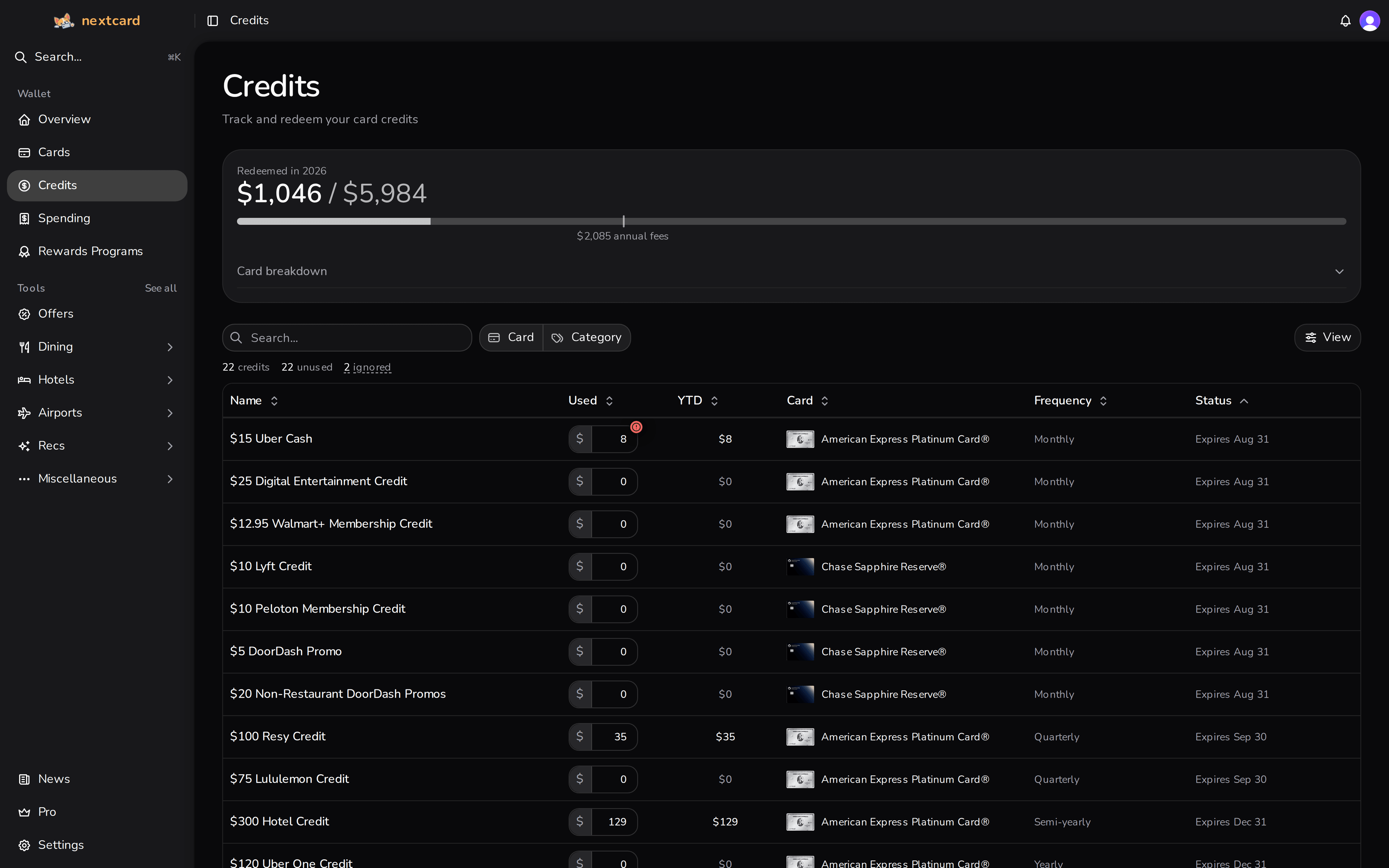Open Settings from the sidebar
The height and width of the screenshot is (868, 1389).
click(97, 845)
